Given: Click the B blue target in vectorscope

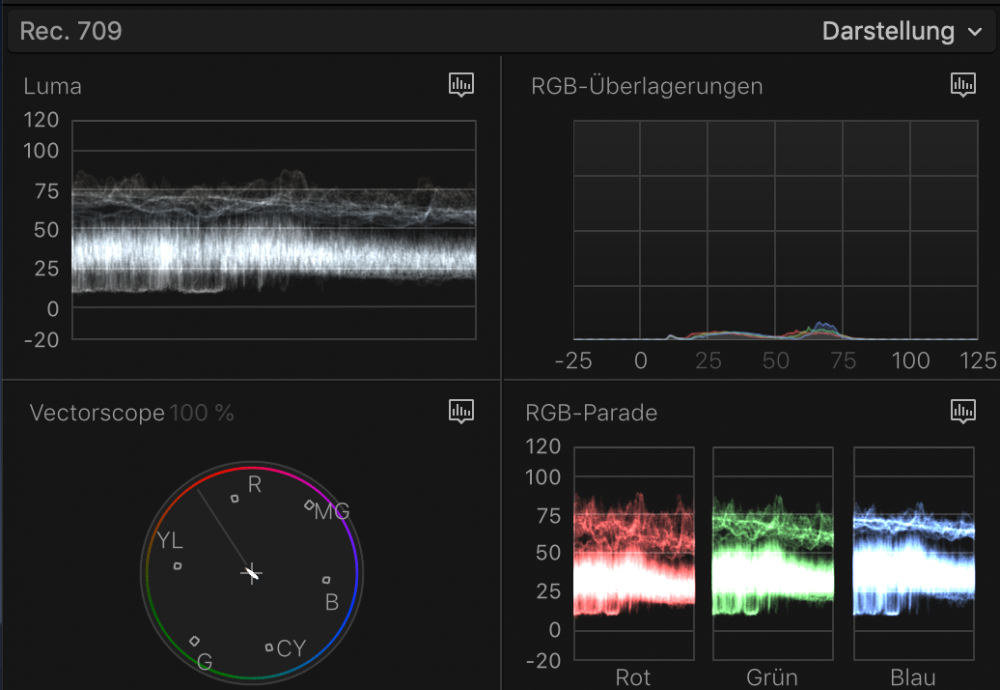Looking at the screenshot, I should tap(326, 580).
